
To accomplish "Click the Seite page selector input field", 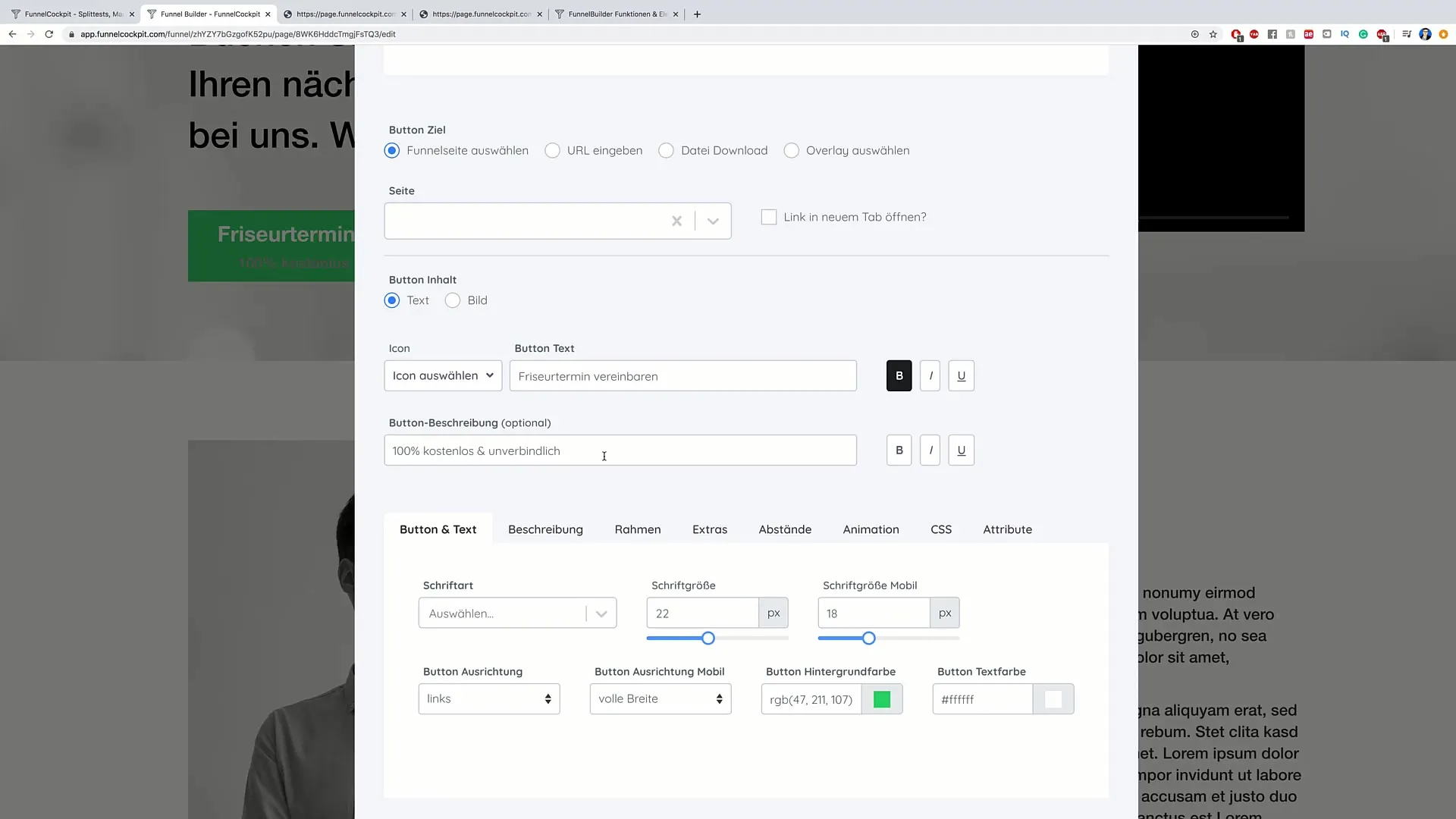I will [x=530, y=220].
